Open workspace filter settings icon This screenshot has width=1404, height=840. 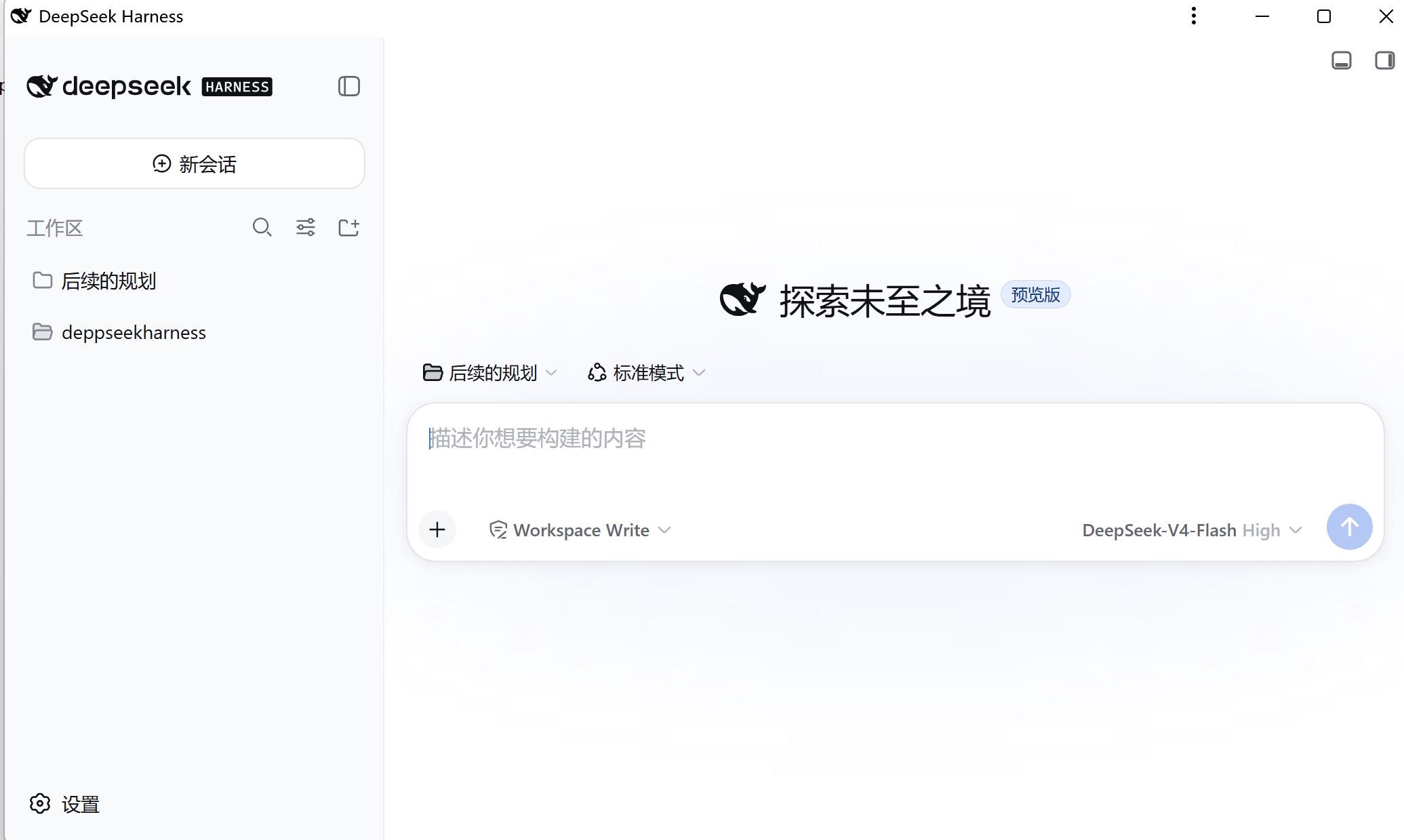tap(306, 227)
